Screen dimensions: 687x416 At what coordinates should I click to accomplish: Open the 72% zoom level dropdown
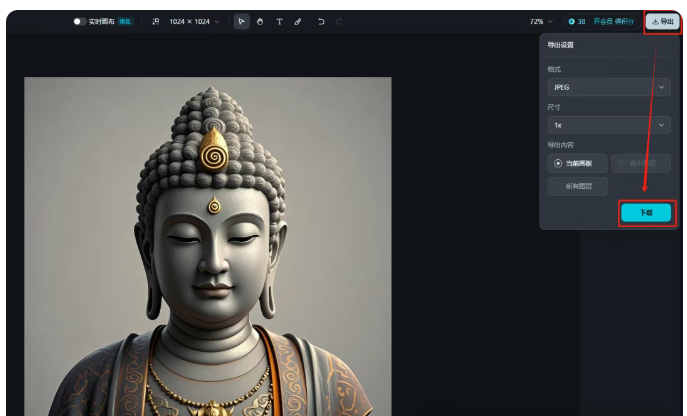tap(541, 21)
